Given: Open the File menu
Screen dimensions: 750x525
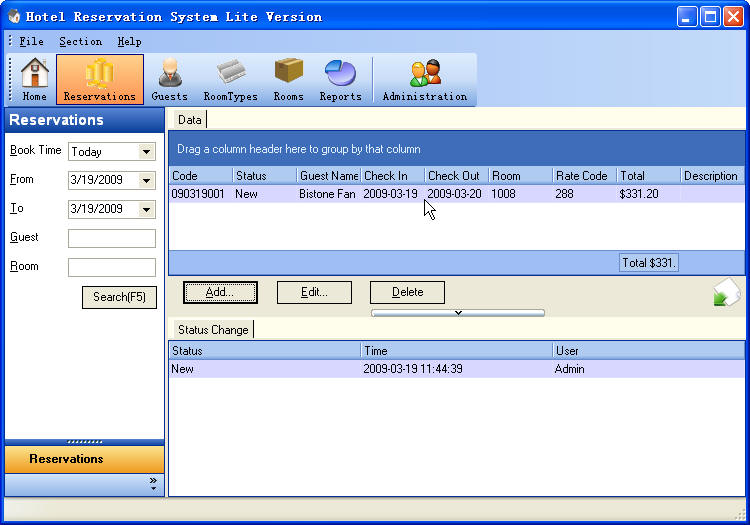Looking at the screenshot, I should (x=31, y=42).
